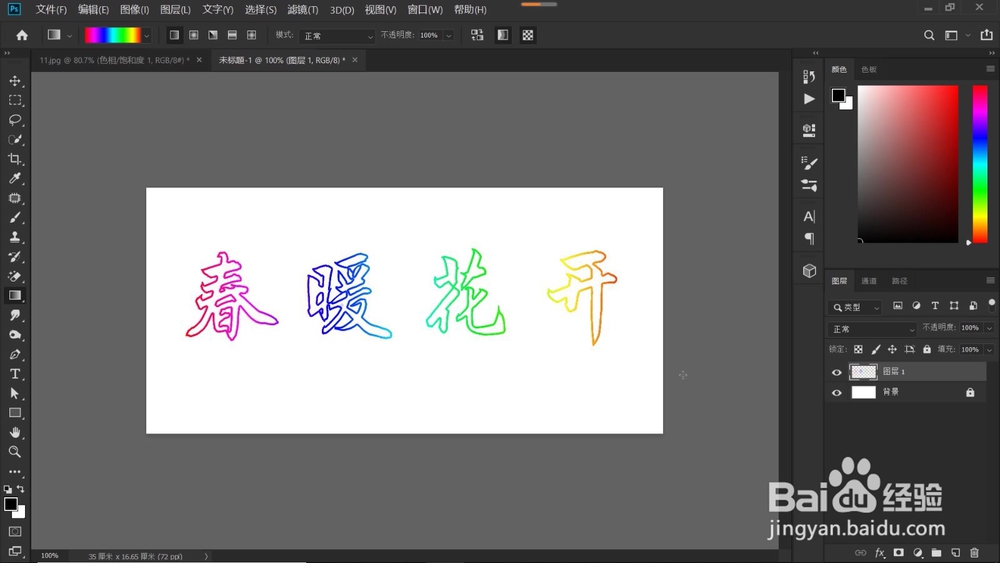Choose linear gradient style
Viewport: 1000px width, 563px height.
174,35
